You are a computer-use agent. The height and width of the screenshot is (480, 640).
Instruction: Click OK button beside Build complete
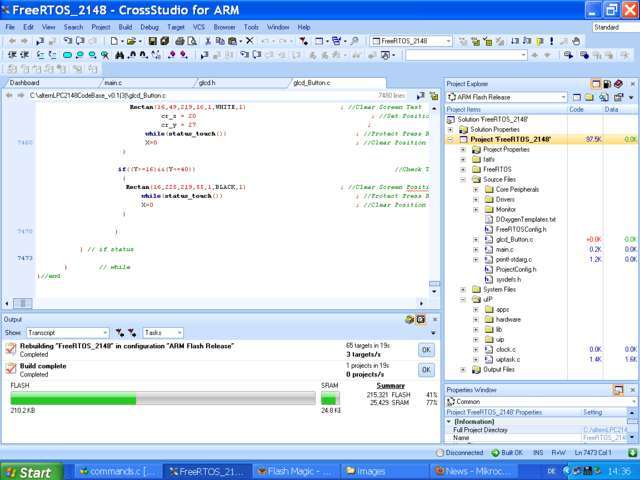click(x=425, y=370)
